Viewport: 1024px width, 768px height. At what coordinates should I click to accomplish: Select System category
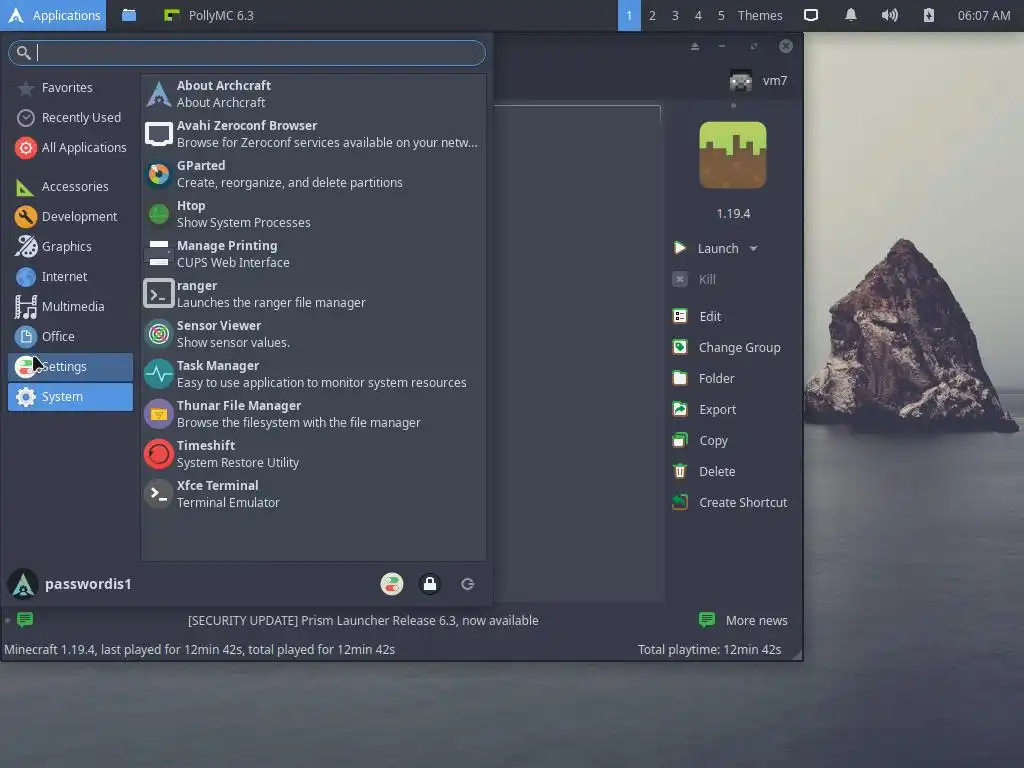pyautogui.click(x=71, y=397)
